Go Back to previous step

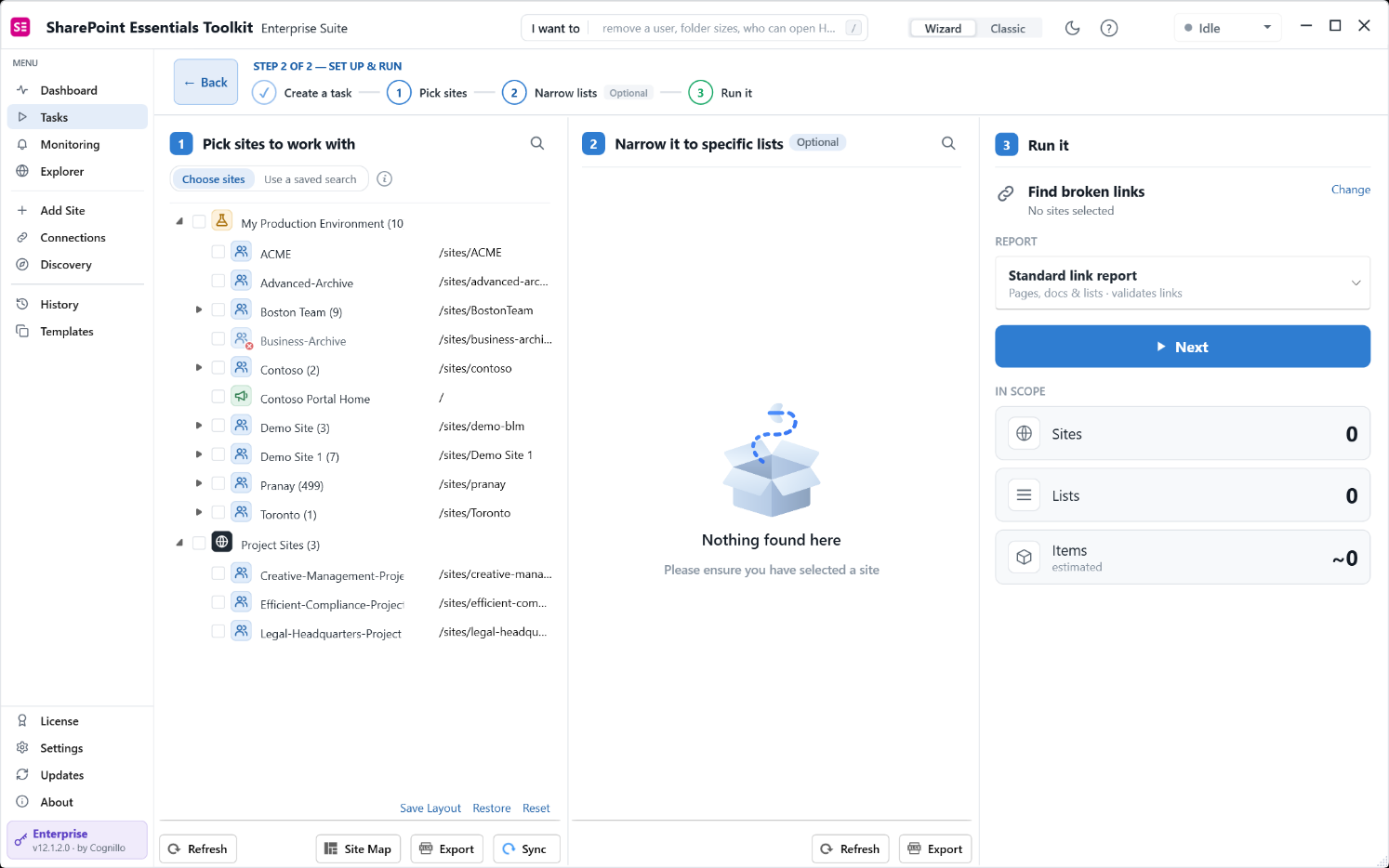[205, 82]
